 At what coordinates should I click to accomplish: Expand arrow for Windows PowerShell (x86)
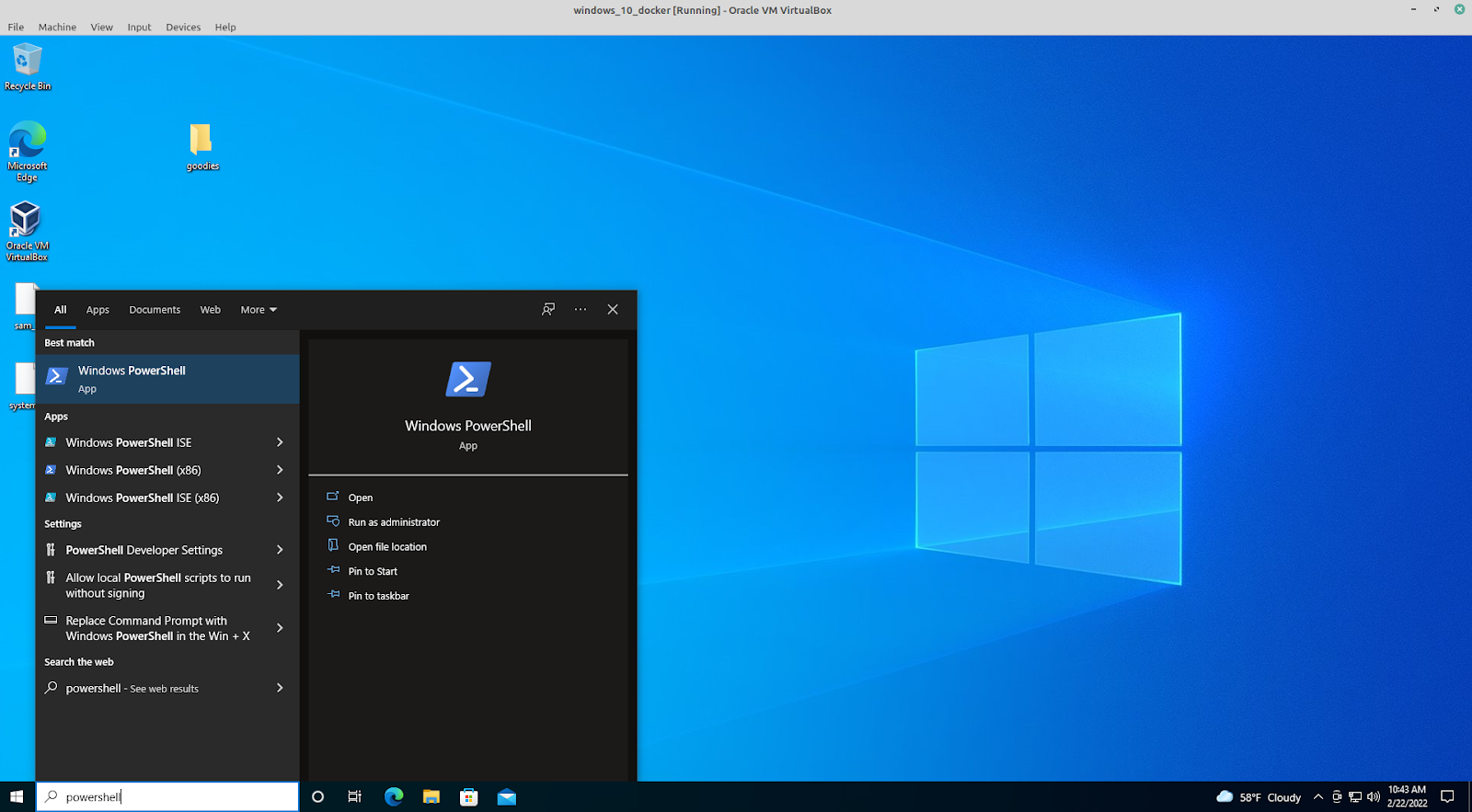[x=280, y=470]
